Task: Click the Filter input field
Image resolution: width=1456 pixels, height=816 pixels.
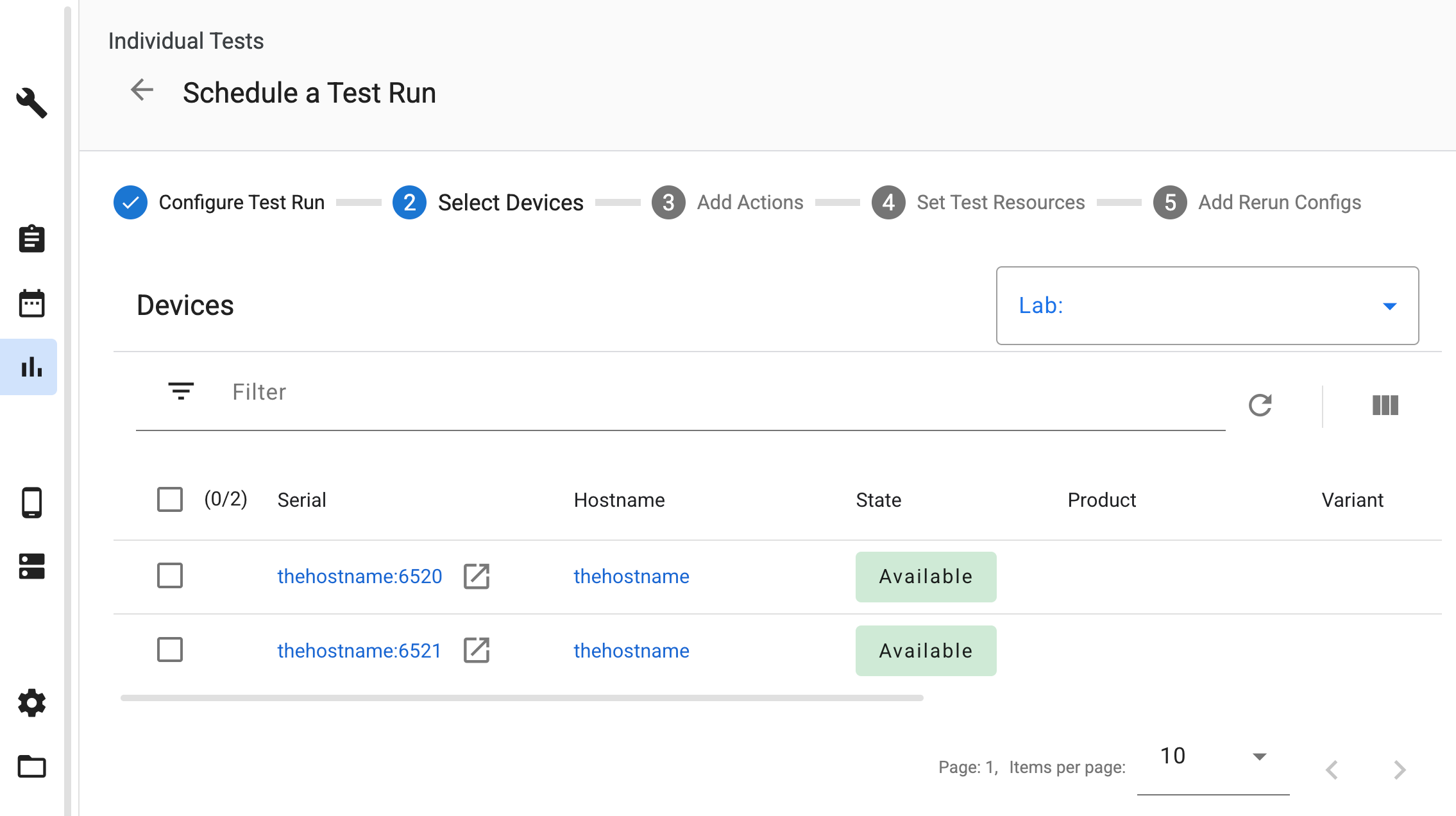Action: click(x=718, y=392)
